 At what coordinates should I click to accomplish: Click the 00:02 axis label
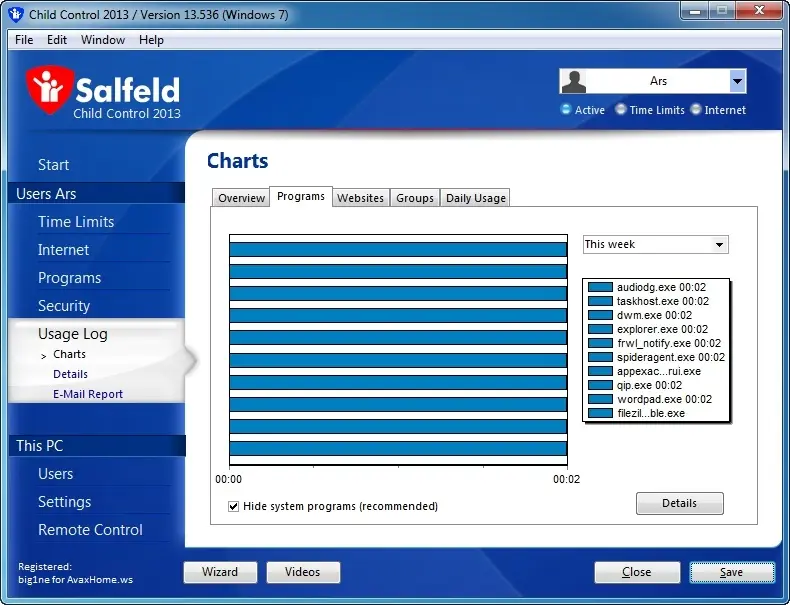click(566, 479)
